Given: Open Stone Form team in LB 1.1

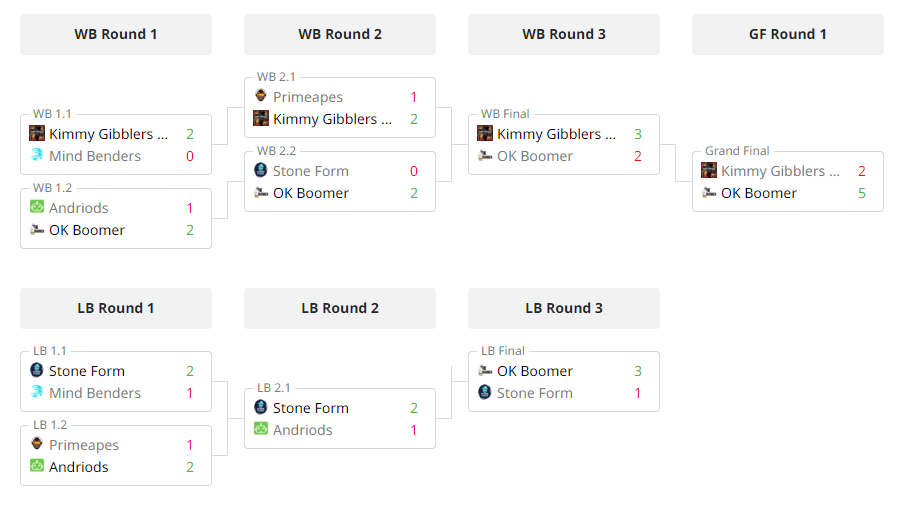Looking at the screenshot, I should click(x=87, y=371).
